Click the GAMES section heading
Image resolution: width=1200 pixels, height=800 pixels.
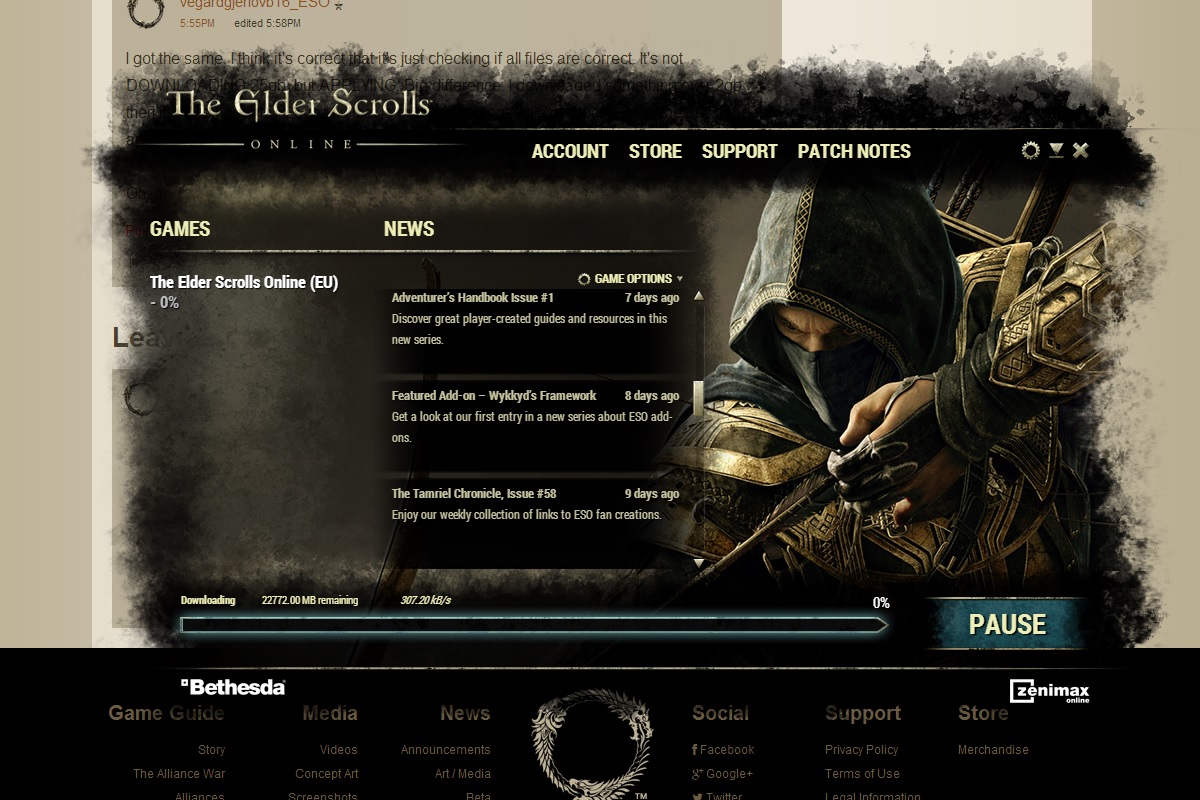point(180,229)
